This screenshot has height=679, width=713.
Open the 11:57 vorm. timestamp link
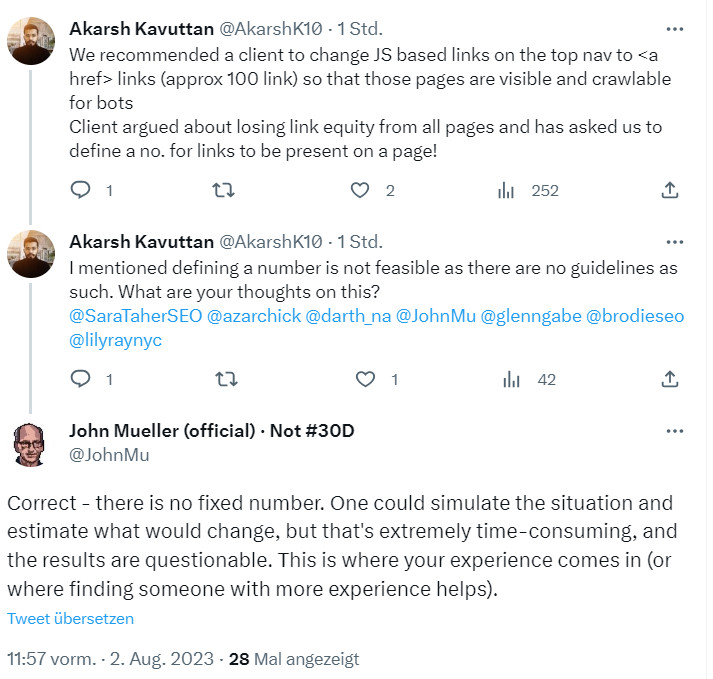coord(52,659)
